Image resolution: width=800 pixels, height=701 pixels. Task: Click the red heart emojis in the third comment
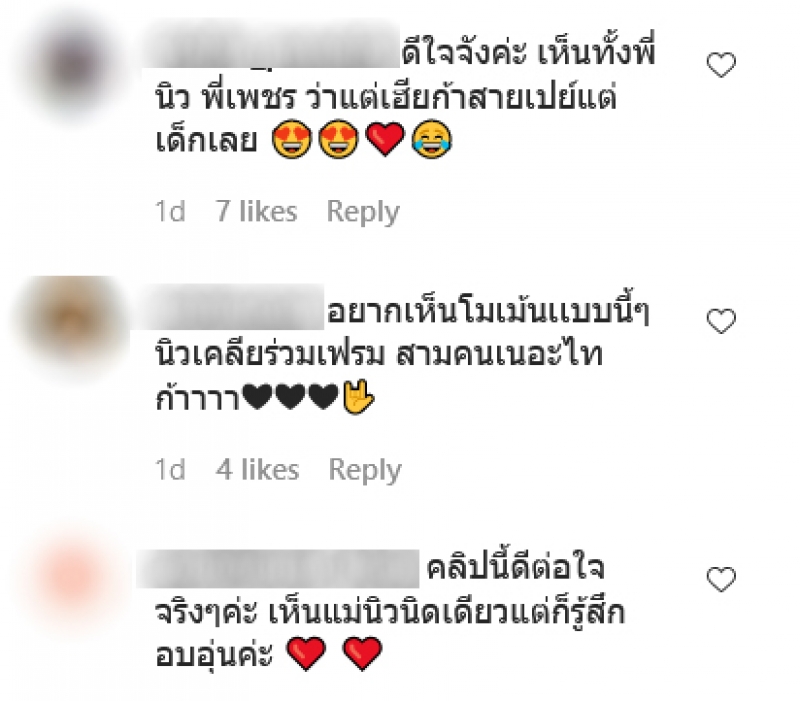pyautogui.click(x=334, y=654)
